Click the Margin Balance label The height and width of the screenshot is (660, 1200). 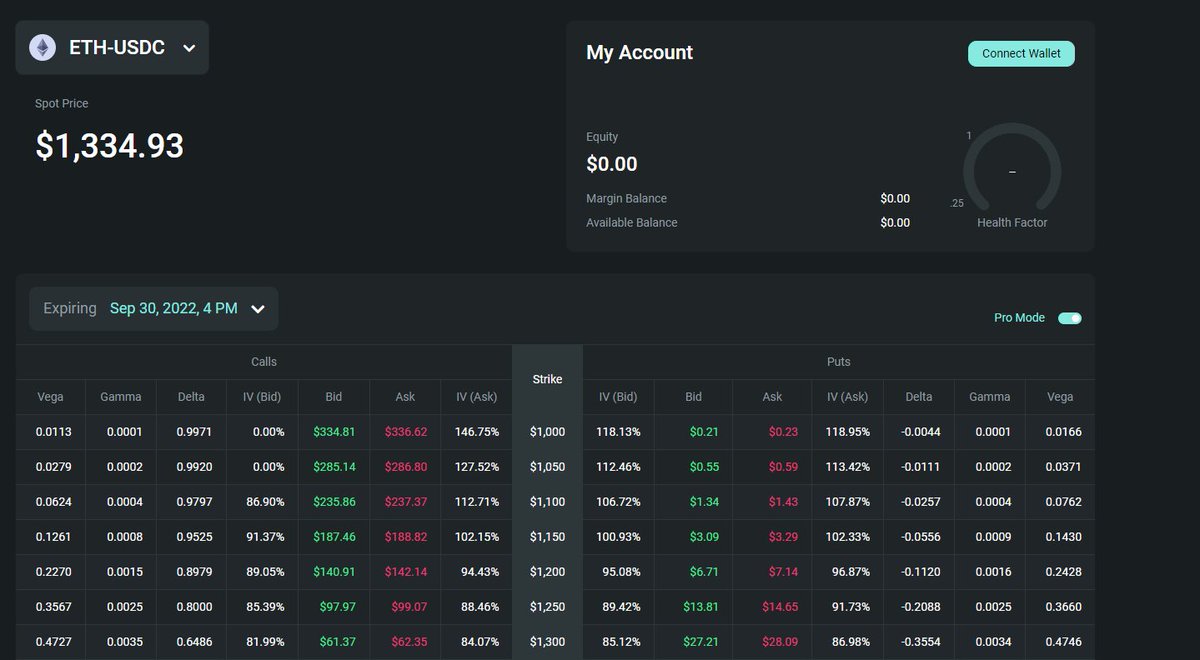626,198
